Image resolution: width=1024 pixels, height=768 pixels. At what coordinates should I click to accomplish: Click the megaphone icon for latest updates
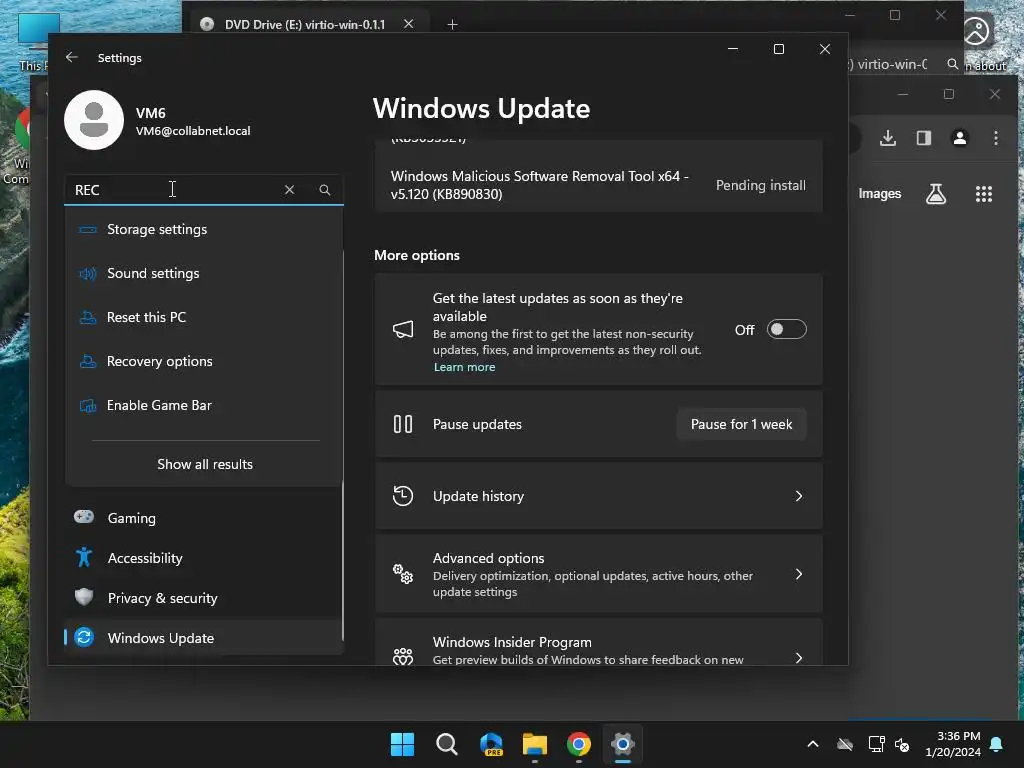(x=403, y=329)
